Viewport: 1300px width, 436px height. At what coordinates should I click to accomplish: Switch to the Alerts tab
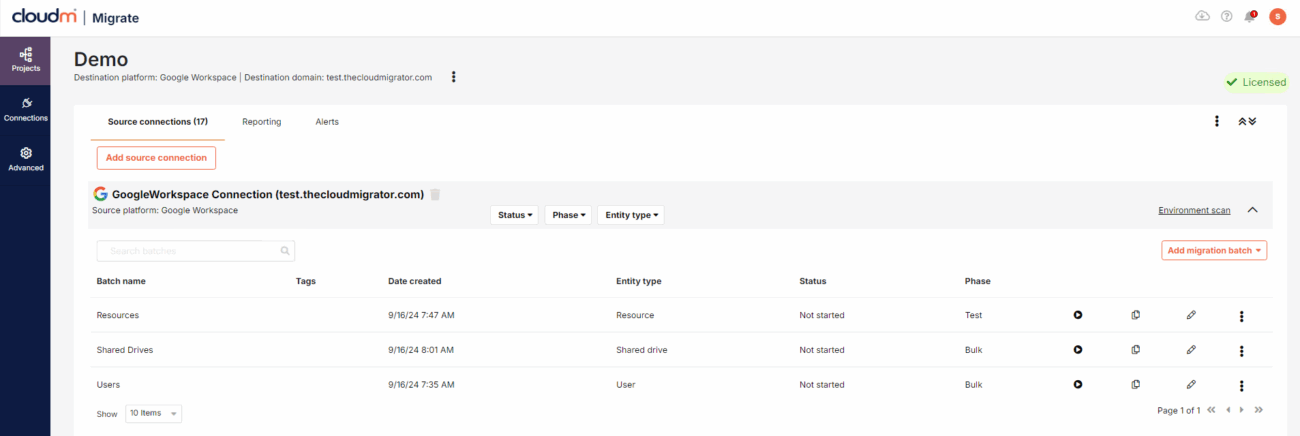pyautogui.click(x=326, y=122)
